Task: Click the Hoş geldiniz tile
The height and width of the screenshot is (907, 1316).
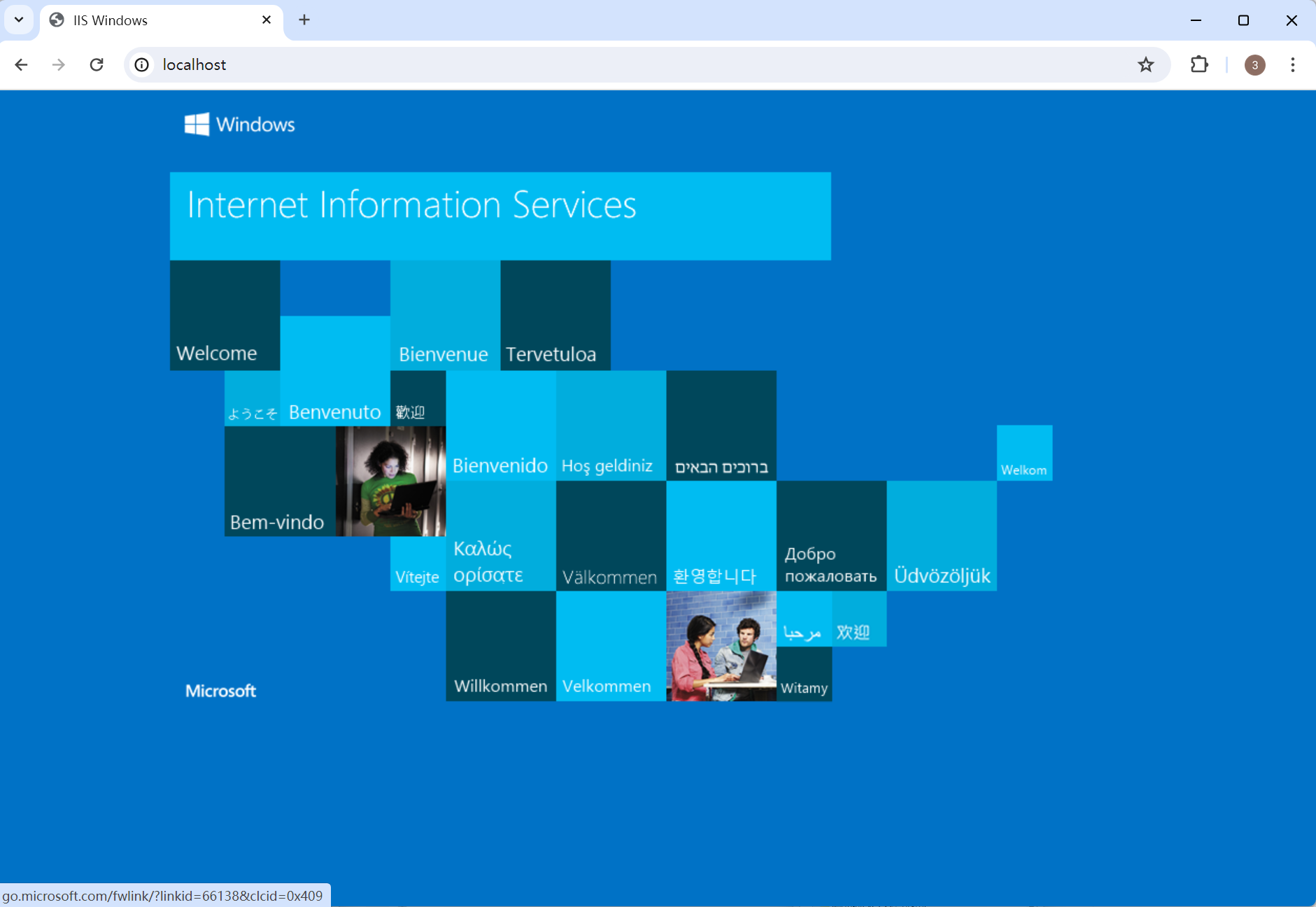Action: click(x=611, y=426)
